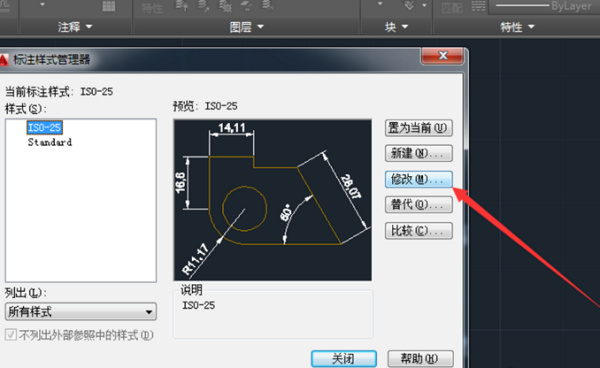Click the layer icon with sun symbol
600x368 pixels.
226,6
